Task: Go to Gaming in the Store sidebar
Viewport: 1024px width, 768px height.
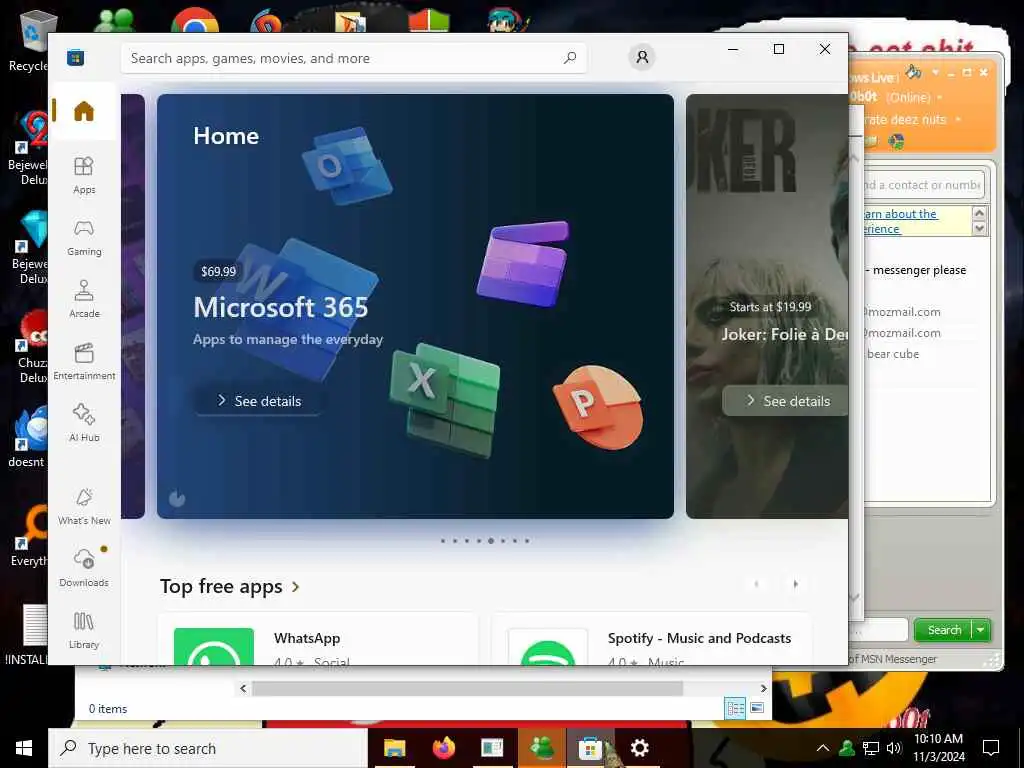Action: [84, 238]
